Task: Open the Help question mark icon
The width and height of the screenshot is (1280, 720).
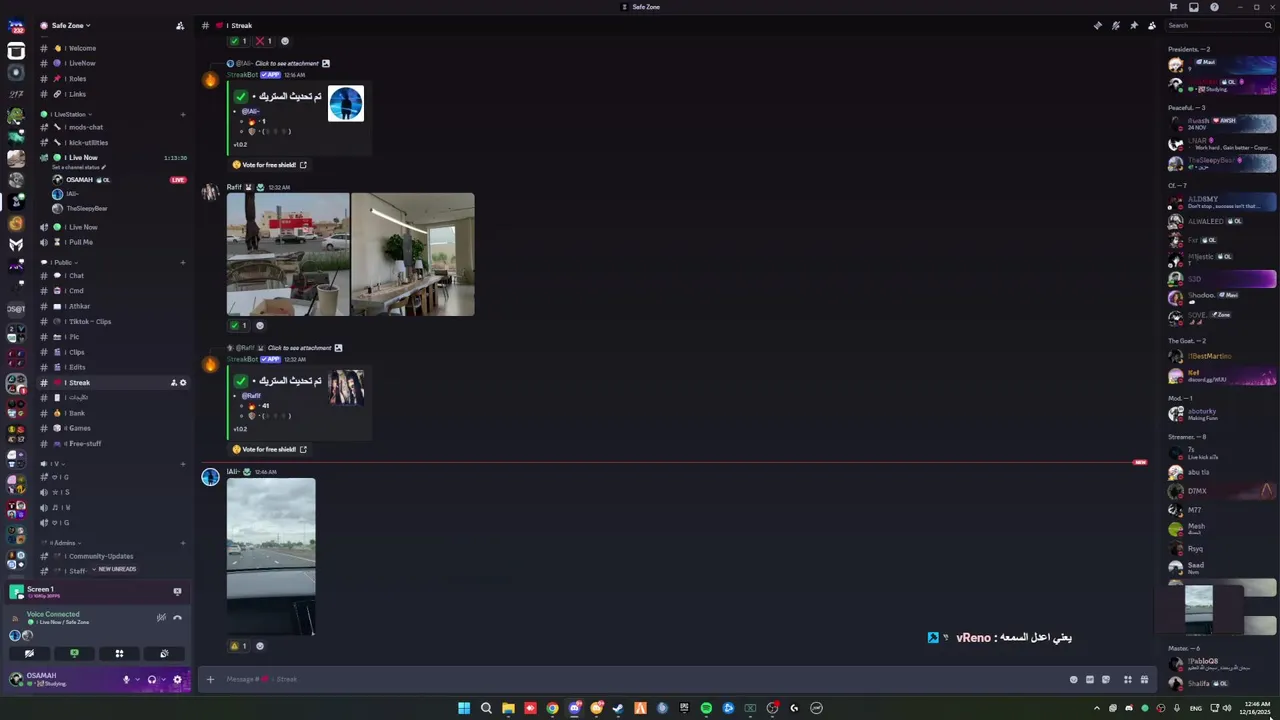Action: tap(1215, 7)
